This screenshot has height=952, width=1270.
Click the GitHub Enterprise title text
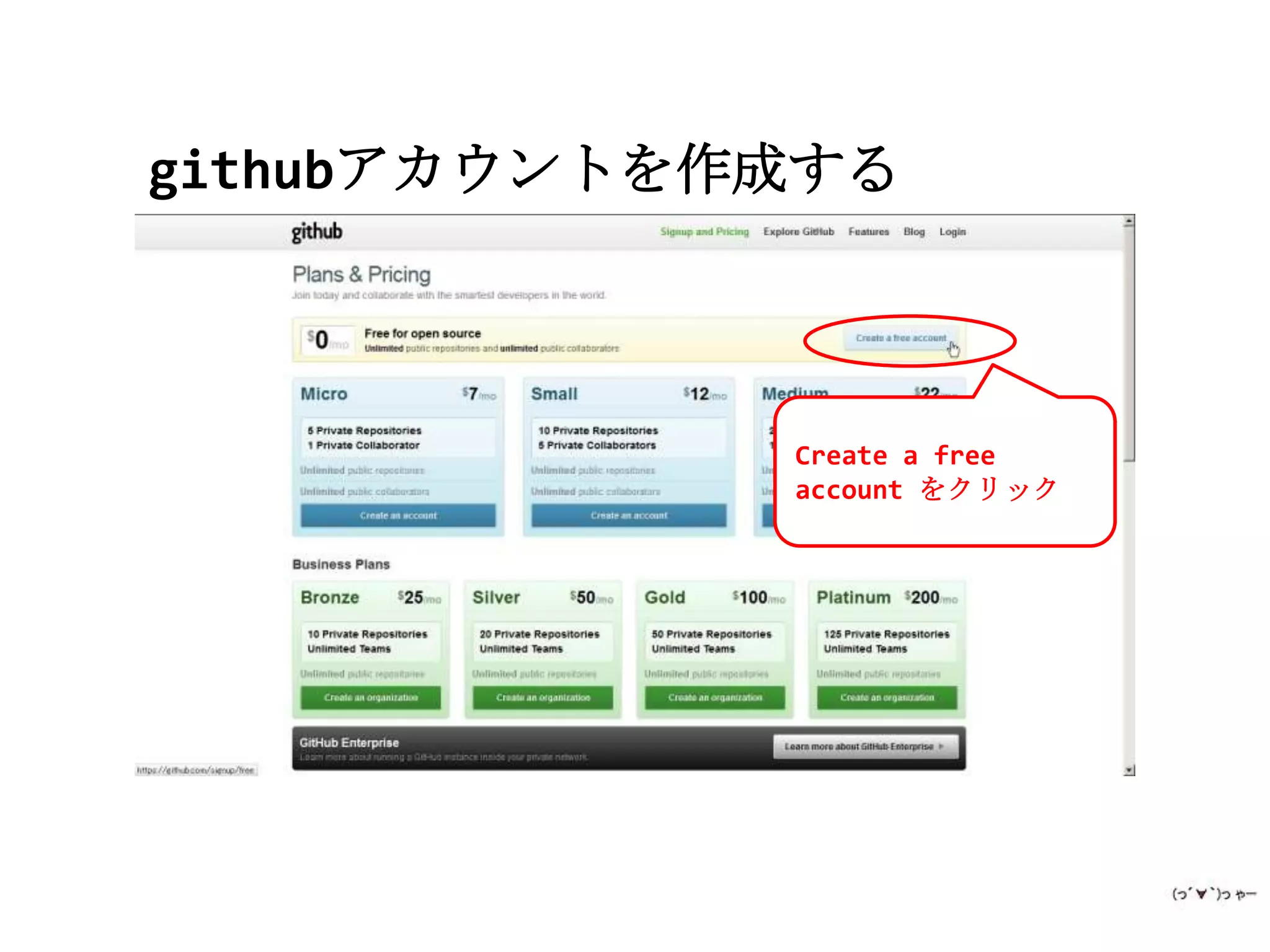tap(349, 743)
